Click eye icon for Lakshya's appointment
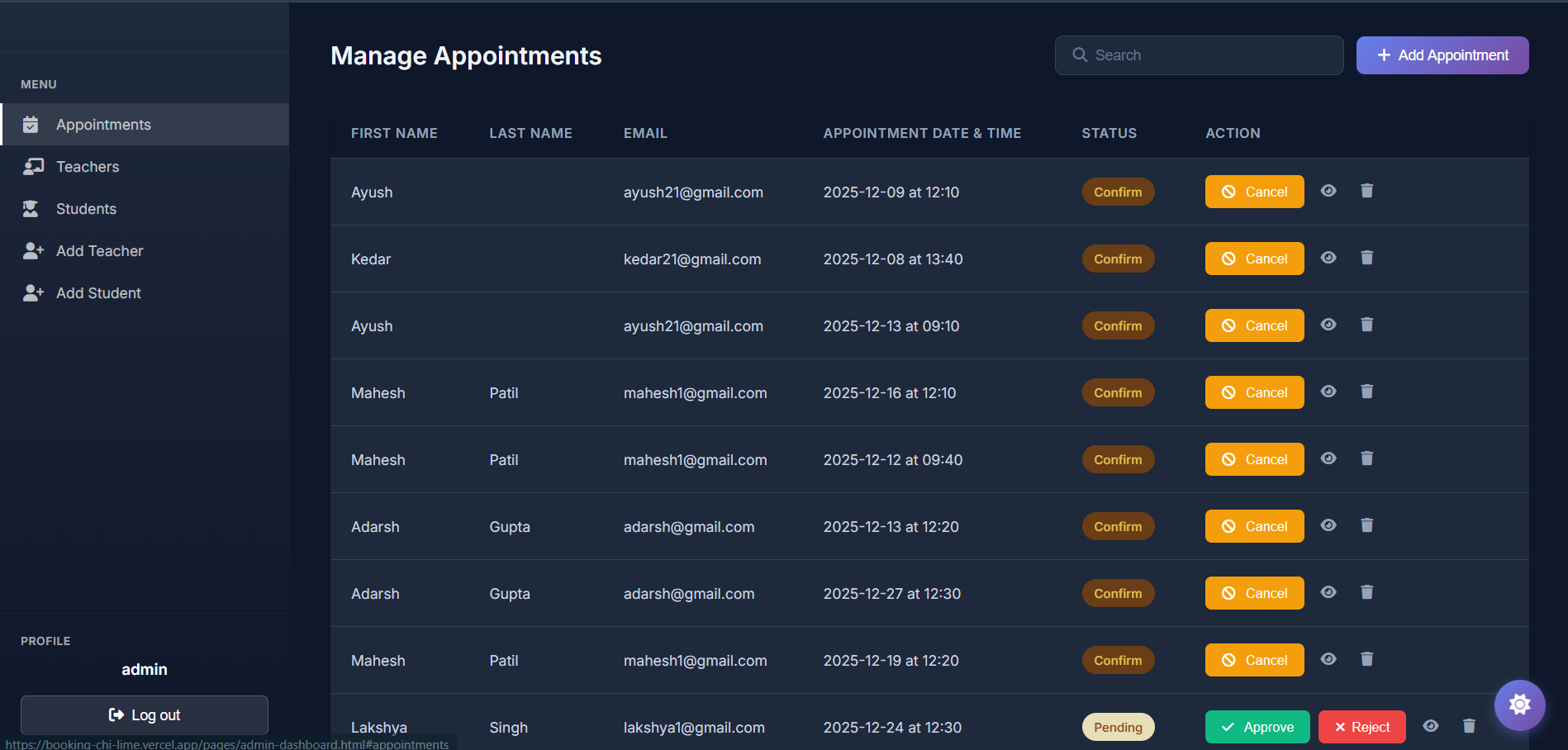The image size is (1568, 750). pyautogui.click(x=1431, y=726)
